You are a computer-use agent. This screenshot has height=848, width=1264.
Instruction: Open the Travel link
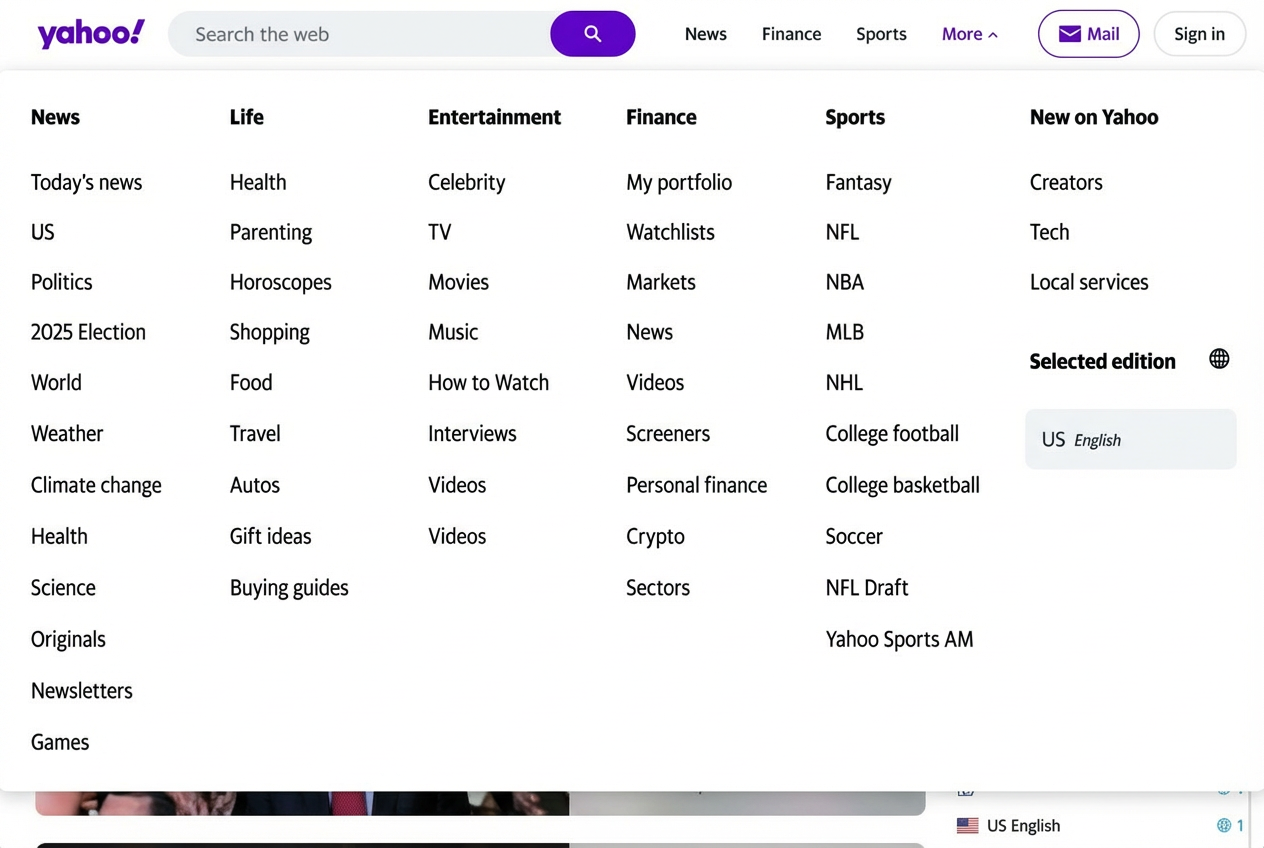pos(255,433)
